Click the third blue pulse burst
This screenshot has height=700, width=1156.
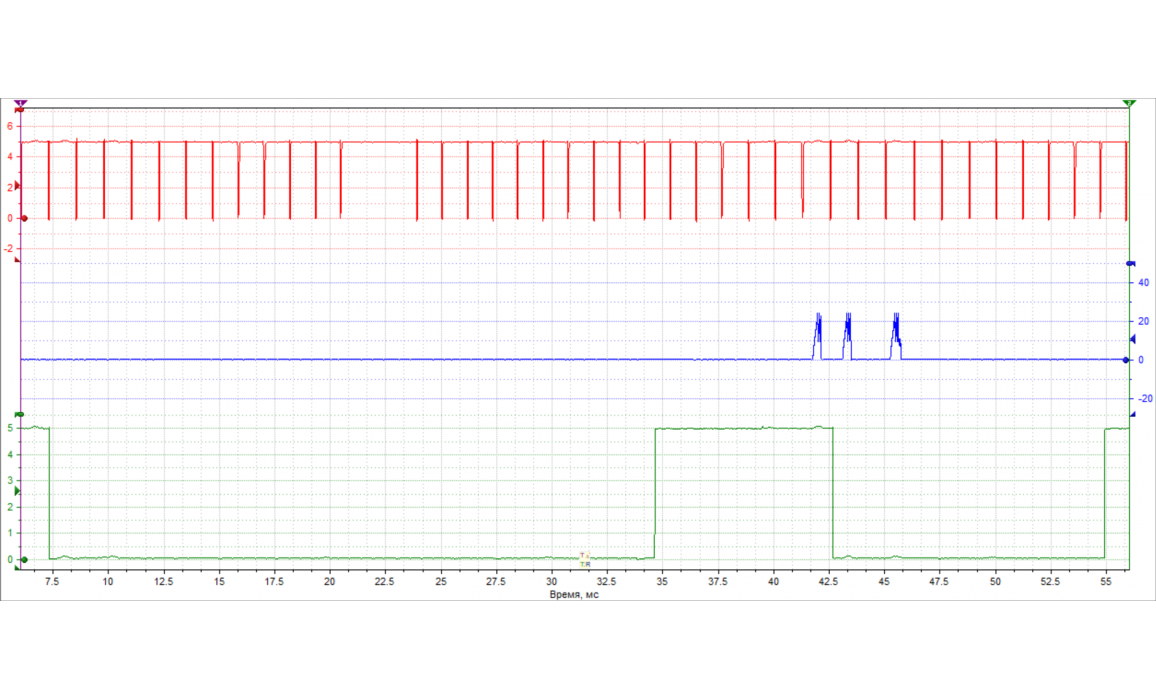[x=896, y=336]
